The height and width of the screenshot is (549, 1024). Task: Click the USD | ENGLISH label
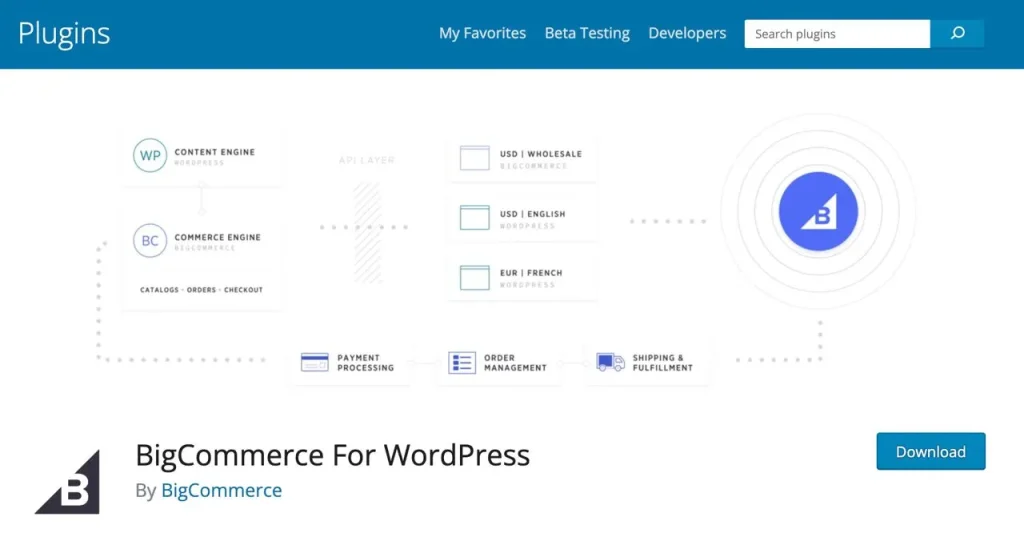[533, 214]
